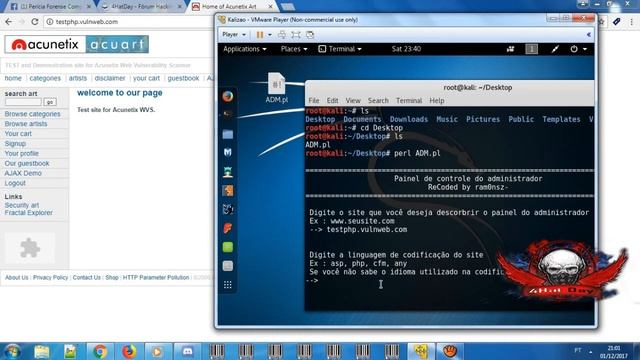Expand the dropdown arrow beside pause button
This screenshot has height=360, width=640.
pos(270,35)
